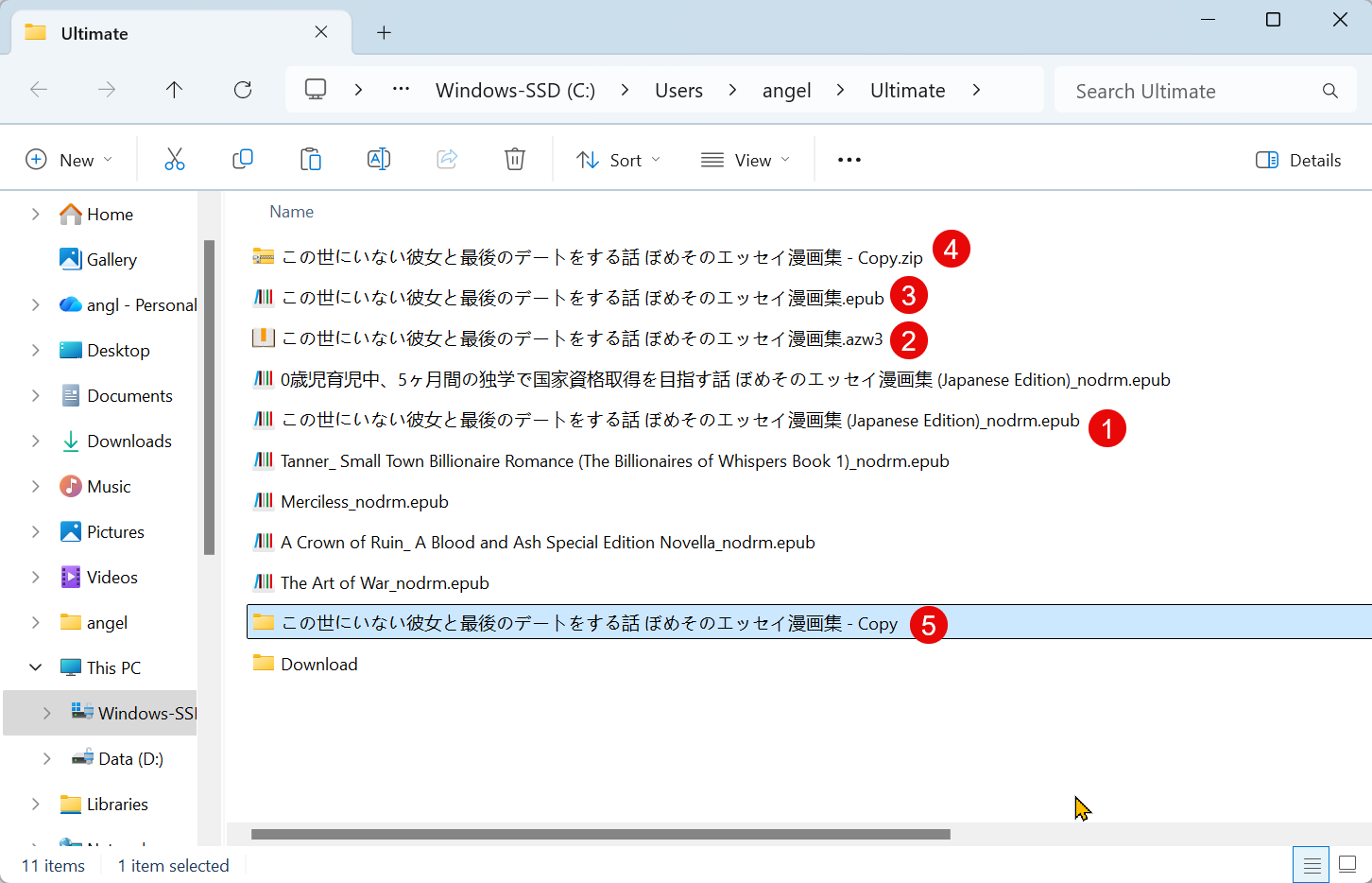Select the Download folder name
Image resolution: width=1372 pixels, height=883 pixels.
click(x=318, y=665)
